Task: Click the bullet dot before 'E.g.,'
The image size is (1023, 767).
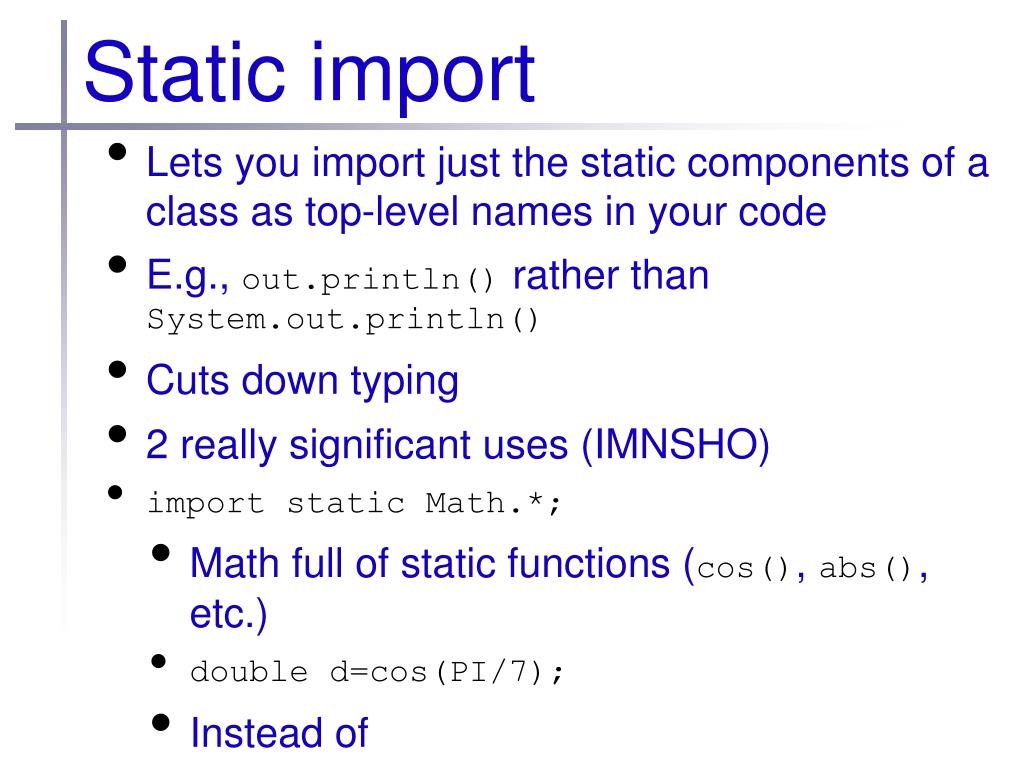Action: click(x=117, y=265)
